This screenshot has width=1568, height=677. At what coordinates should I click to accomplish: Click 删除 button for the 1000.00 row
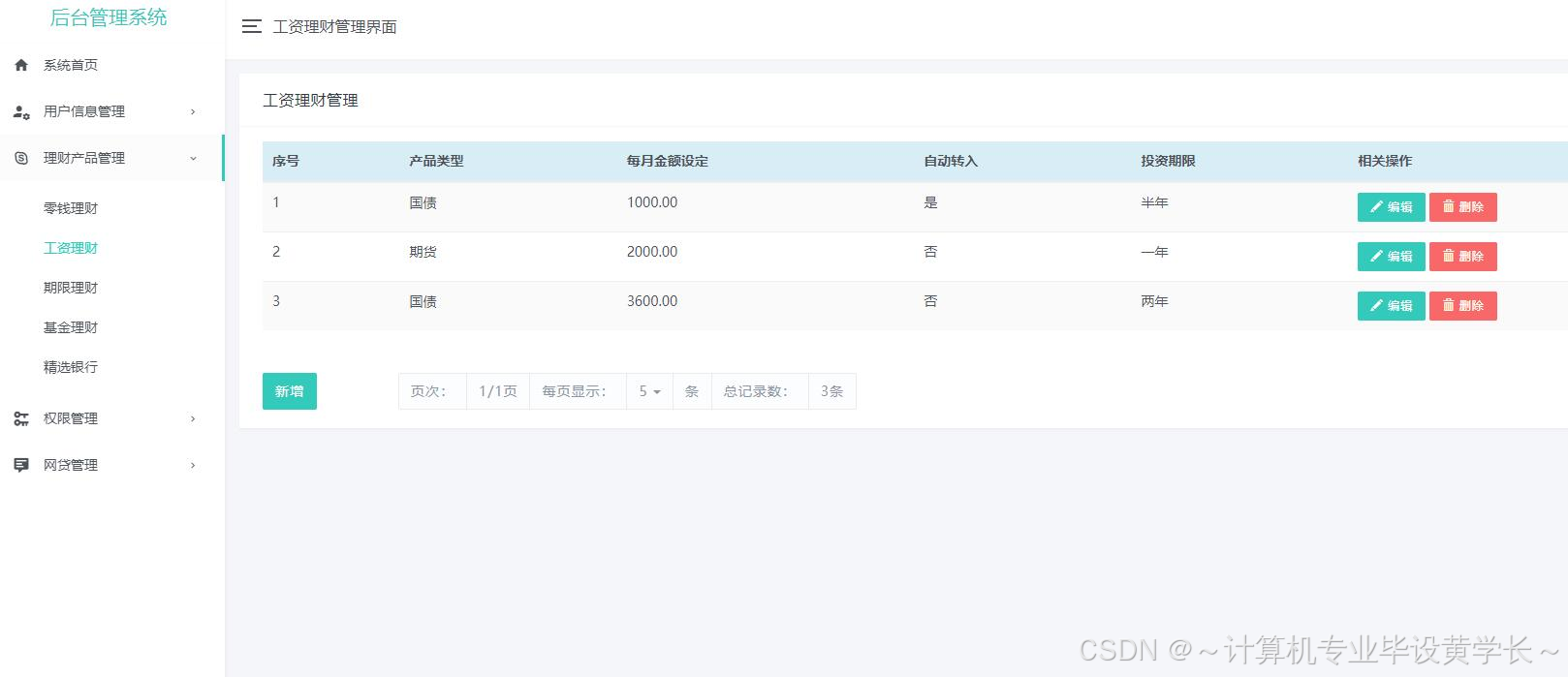click(x=1463, y=207)
